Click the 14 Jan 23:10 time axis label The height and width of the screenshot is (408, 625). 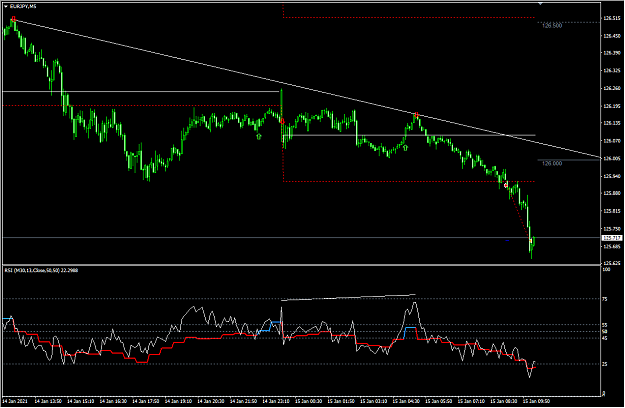pyautogui.click(x=276, y=401)
